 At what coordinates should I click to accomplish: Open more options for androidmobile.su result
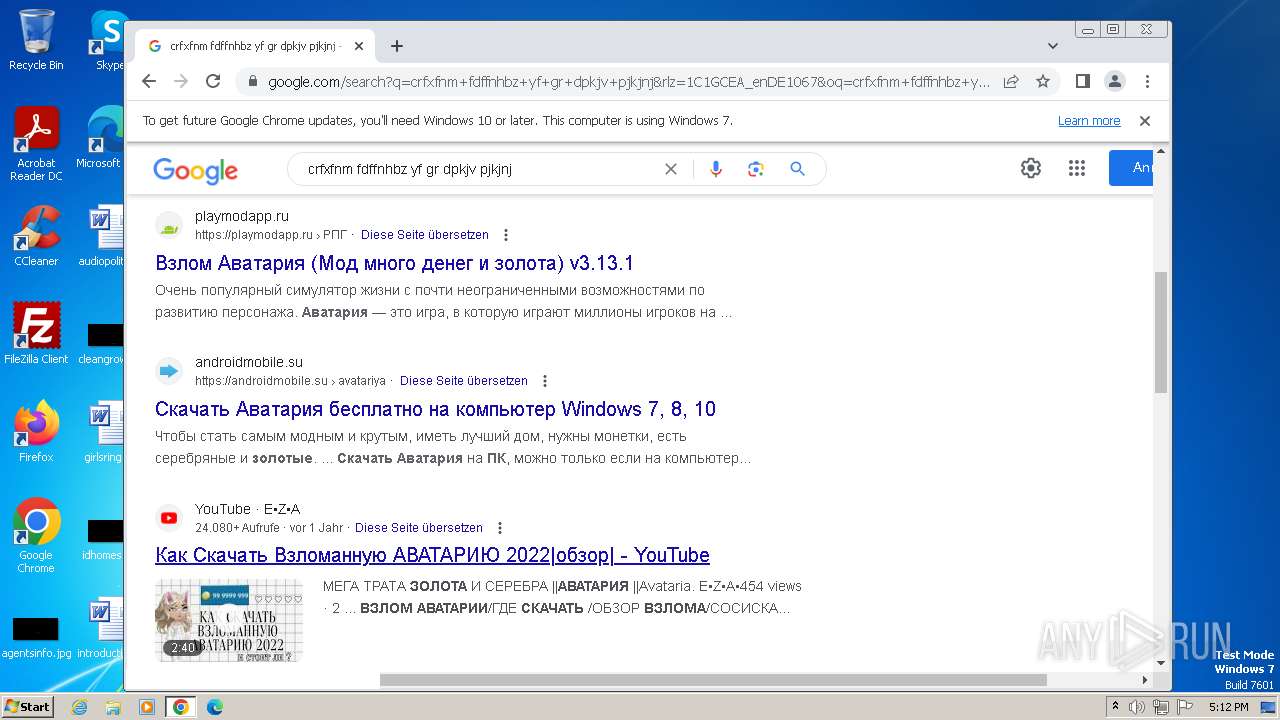pos(545,381)
